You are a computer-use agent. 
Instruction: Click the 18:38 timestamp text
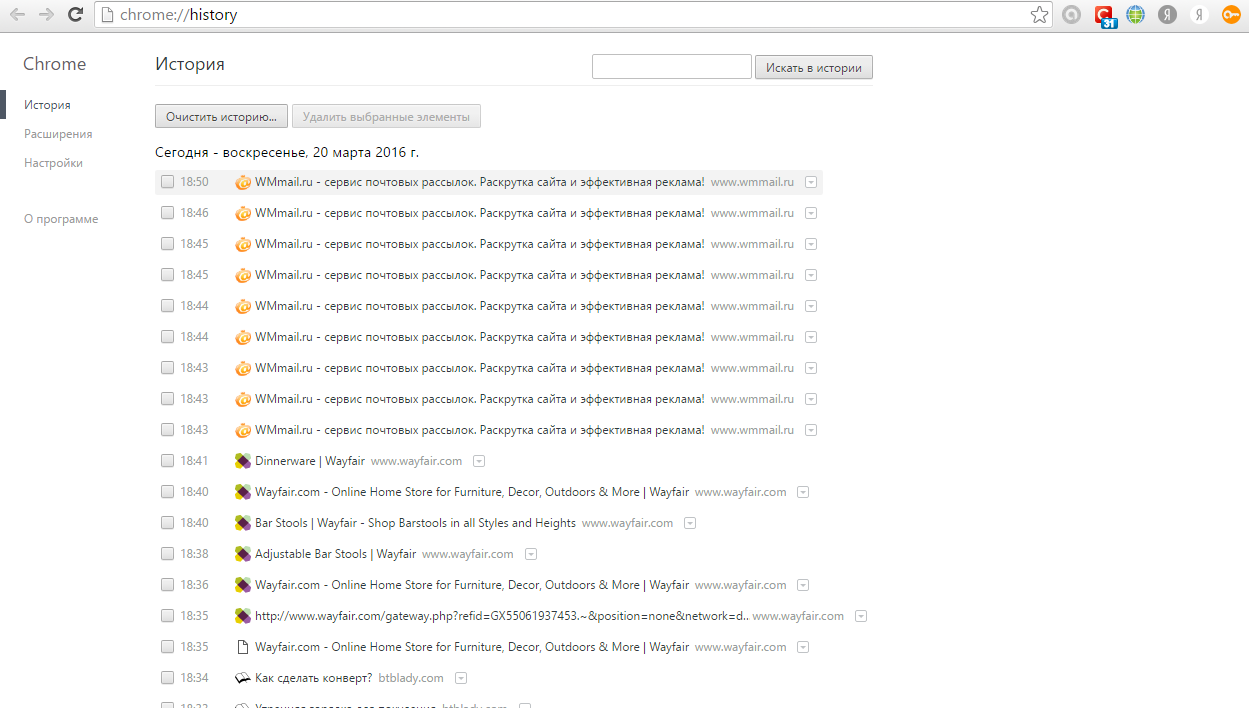click(194, 554)
